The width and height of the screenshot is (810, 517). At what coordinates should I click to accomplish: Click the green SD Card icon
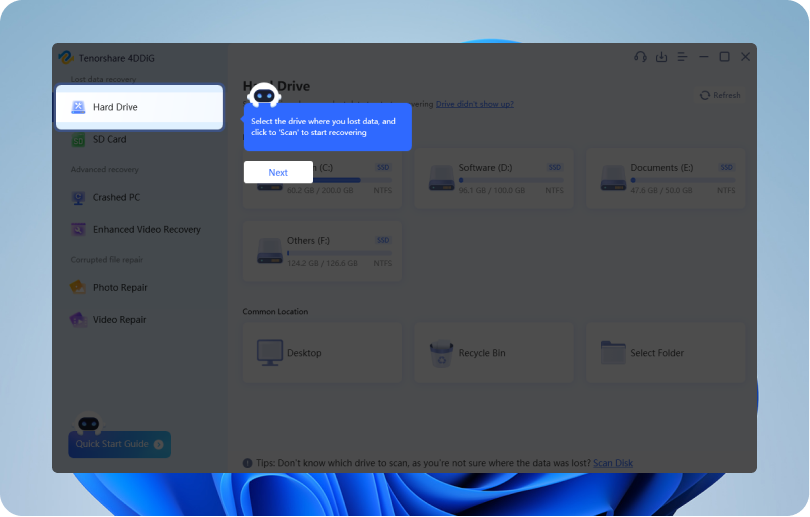click(78, 139)
